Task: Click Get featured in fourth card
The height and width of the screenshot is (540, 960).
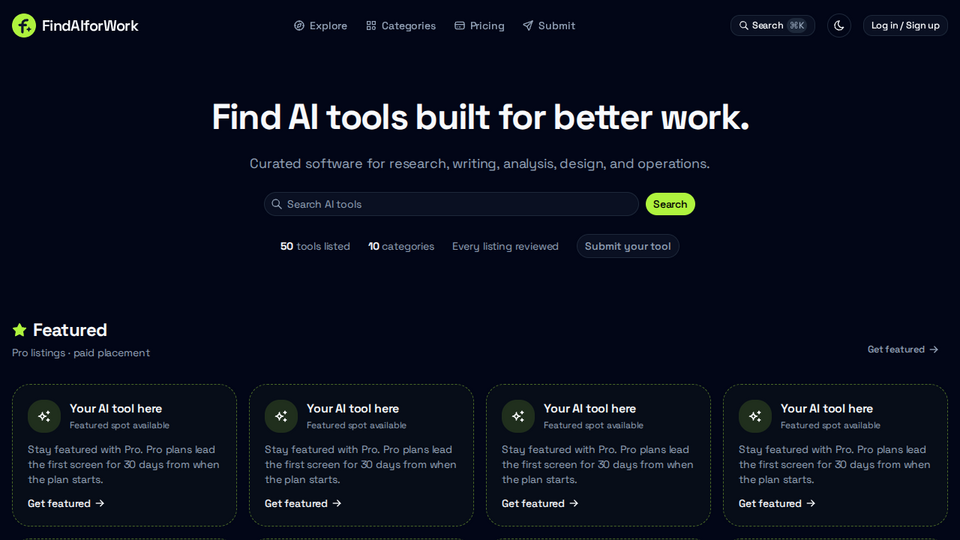Action: tap(777, 503)
